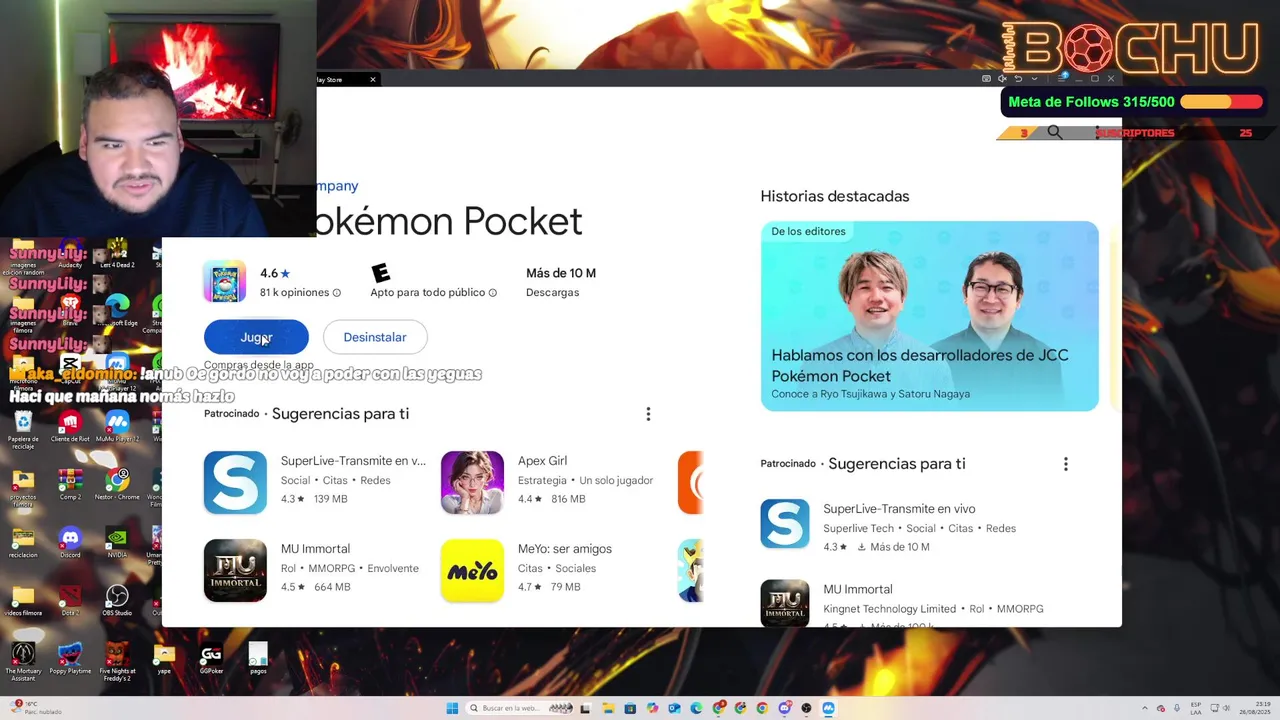Open MU Immortal icon in right suggestions column
This screenshot has width=1280, height=720.
[x=785, y=603]
